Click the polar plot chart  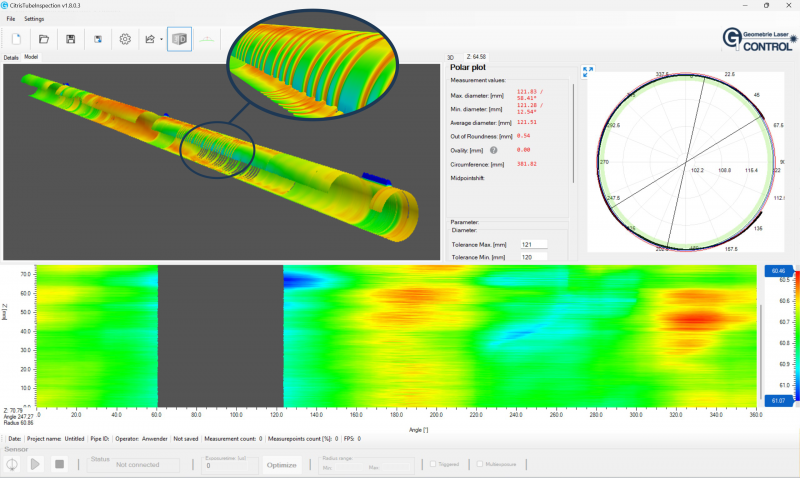[686, 162]
